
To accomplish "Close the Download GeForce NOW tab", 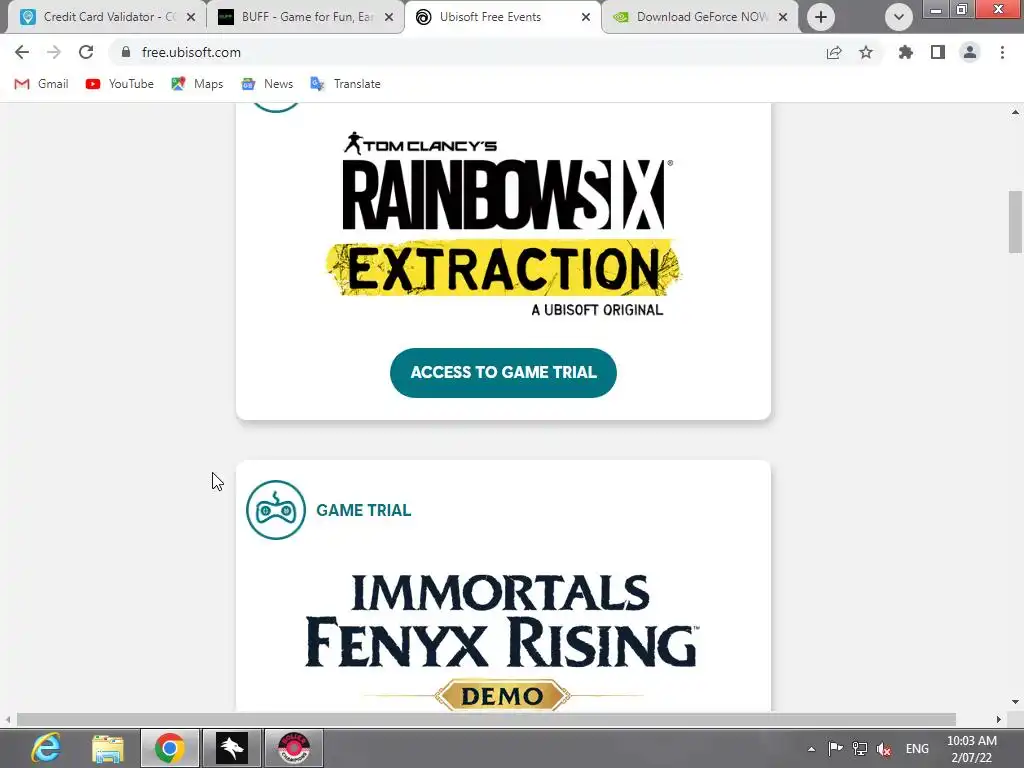I will click(783, 17).
